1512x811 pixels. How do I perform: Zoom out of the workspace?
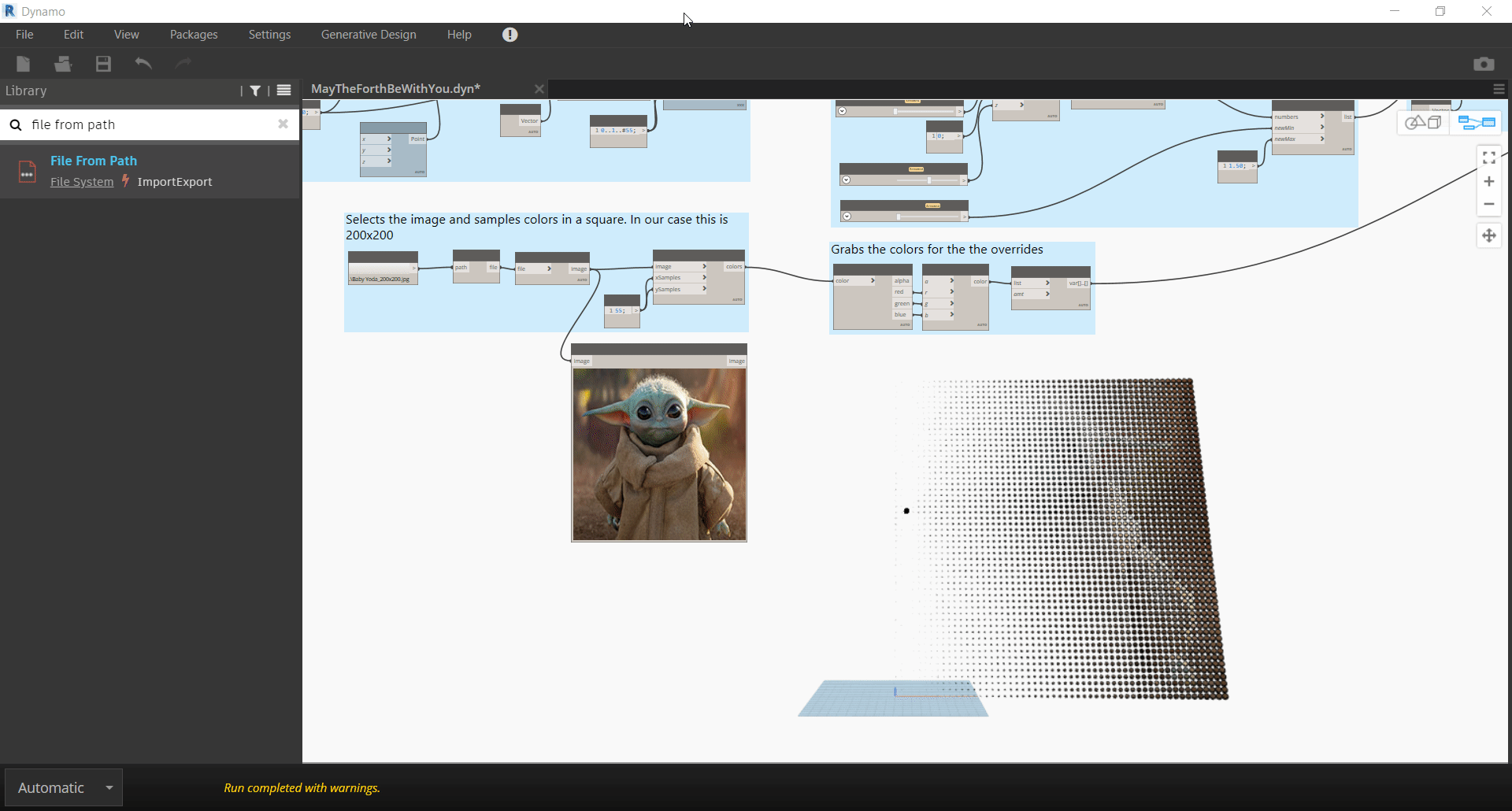pos(1489,204)
